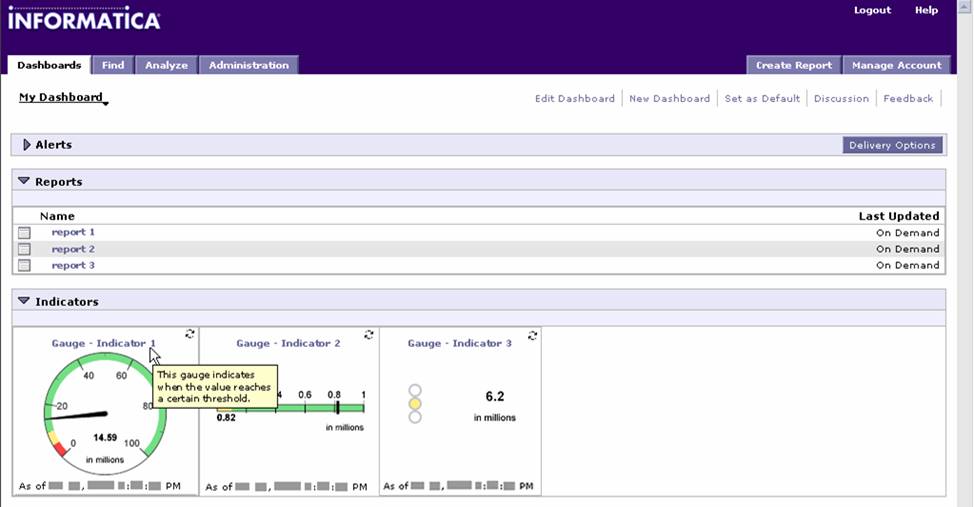Open the My Dashboard dropdown

pyautogui.click(x=63, y=98)
